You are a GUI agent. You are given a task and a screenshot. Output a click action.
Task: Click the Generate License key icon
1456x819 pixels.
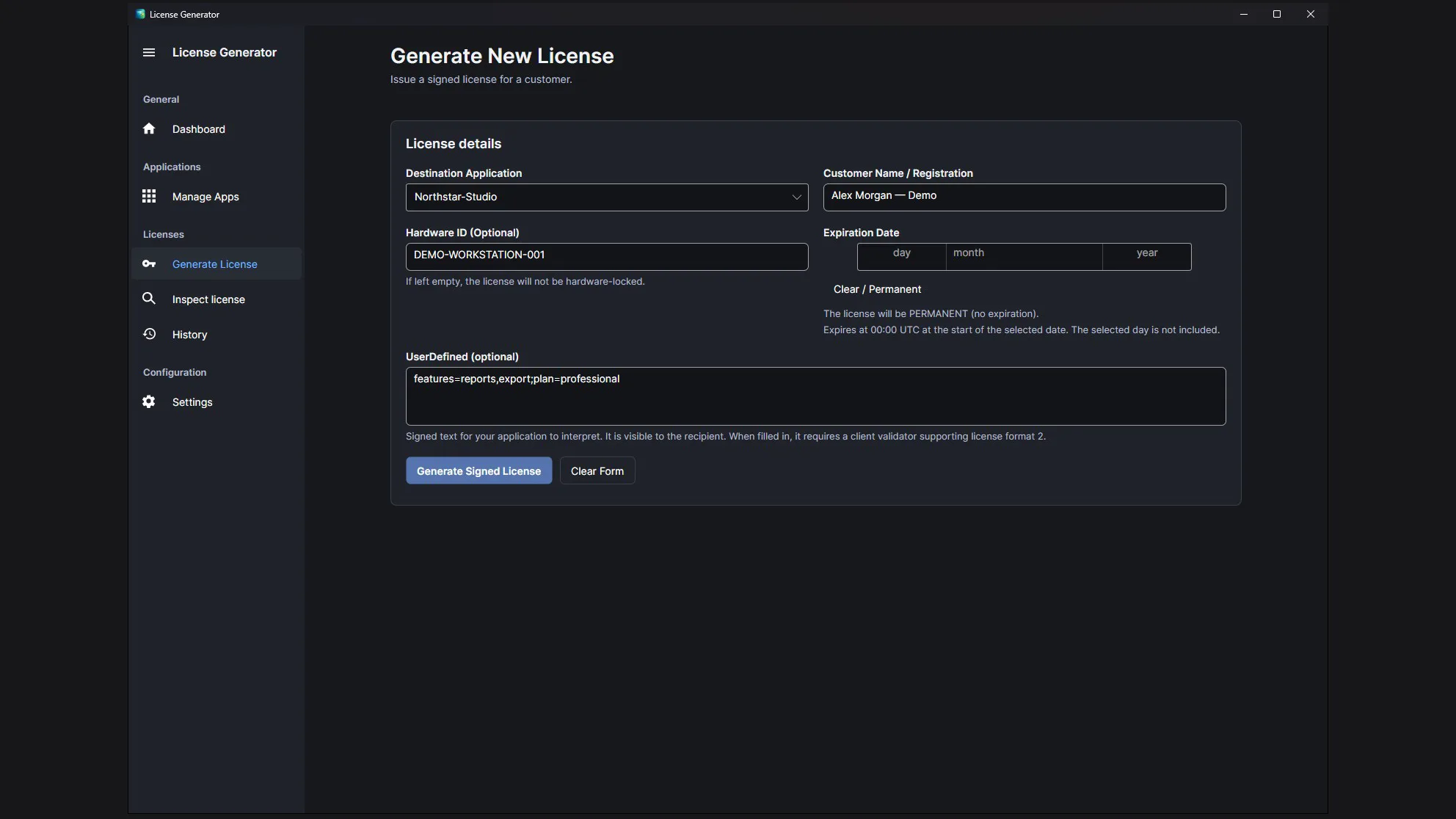[149, 263]
